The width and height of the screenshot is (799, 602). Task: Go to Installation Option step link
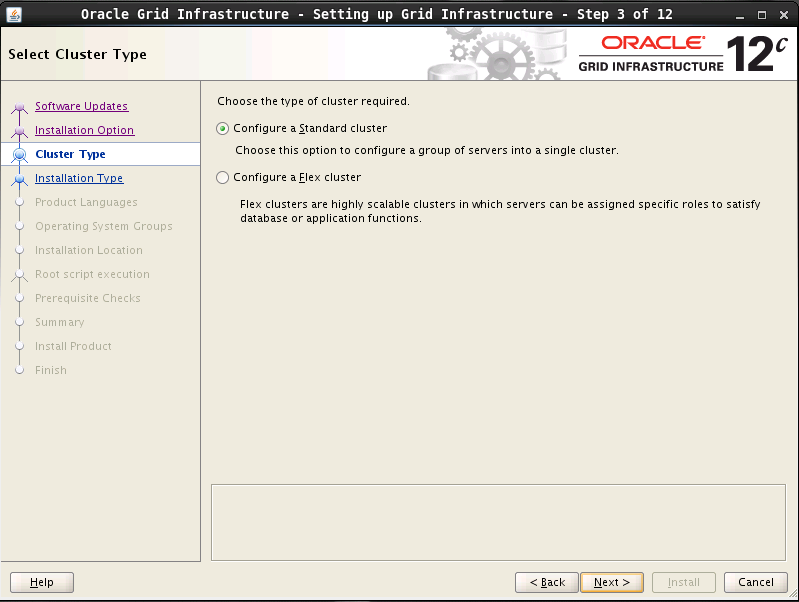click(x=84, y=130)
